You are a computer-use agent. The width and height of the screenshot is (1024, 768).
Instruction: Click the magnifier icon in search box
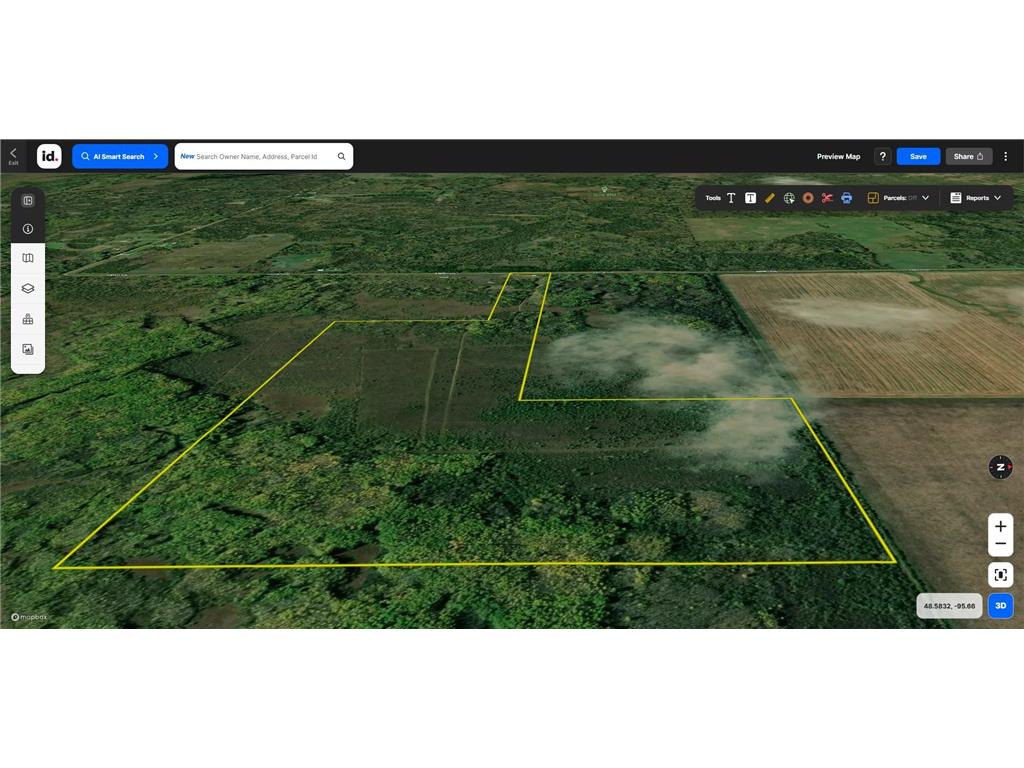click(x=342, y=157)
